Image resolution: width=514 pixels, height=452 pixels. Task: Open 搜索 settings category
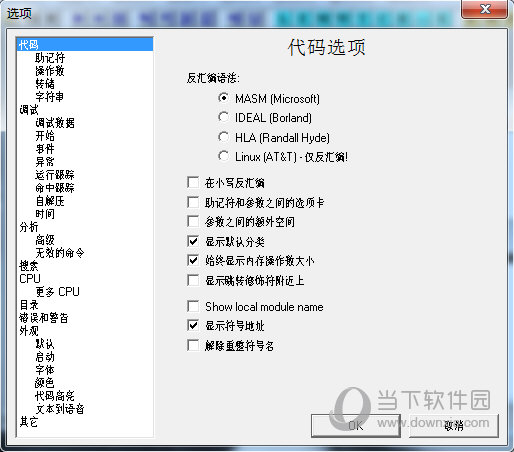29,266
